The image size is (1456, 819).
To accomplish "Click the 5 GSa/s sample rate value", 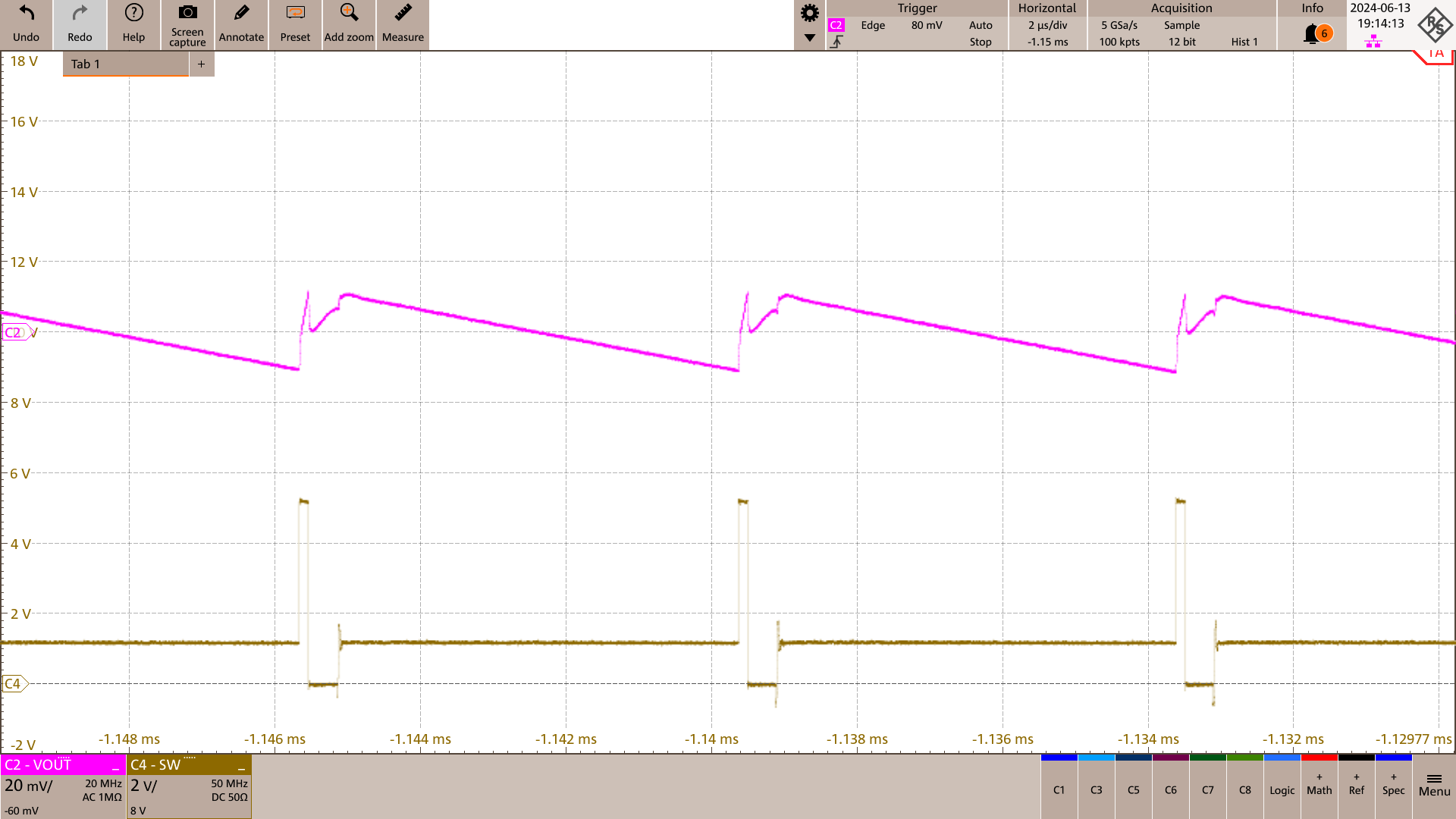I will [x=1119, y=25].
